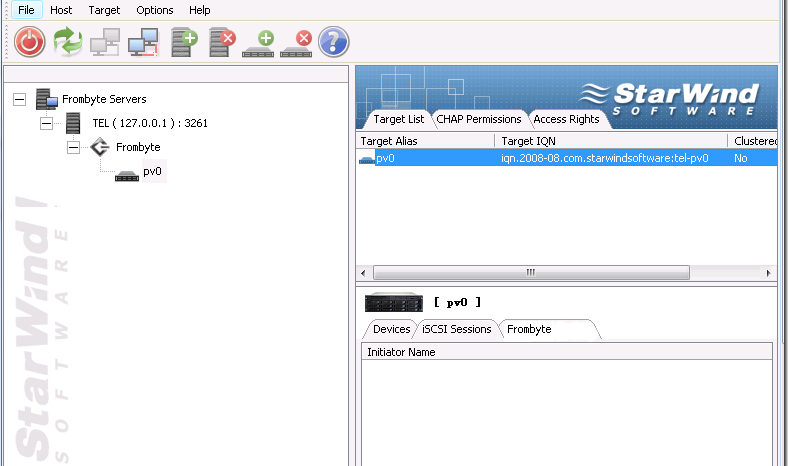Collapse the Frombyte Servers root node
The image size is (788, 466).
coord(20,100)
